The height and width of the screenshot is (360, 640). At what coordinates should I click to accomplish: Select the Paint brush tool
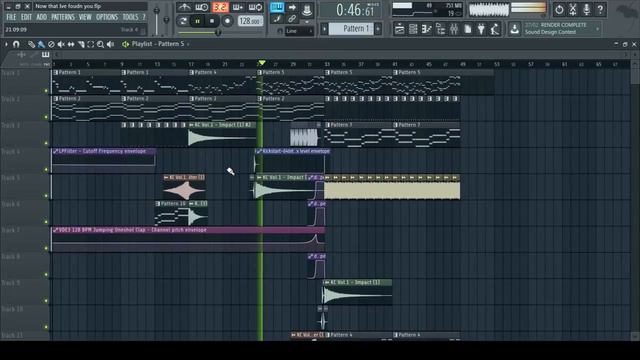(41, 44)
